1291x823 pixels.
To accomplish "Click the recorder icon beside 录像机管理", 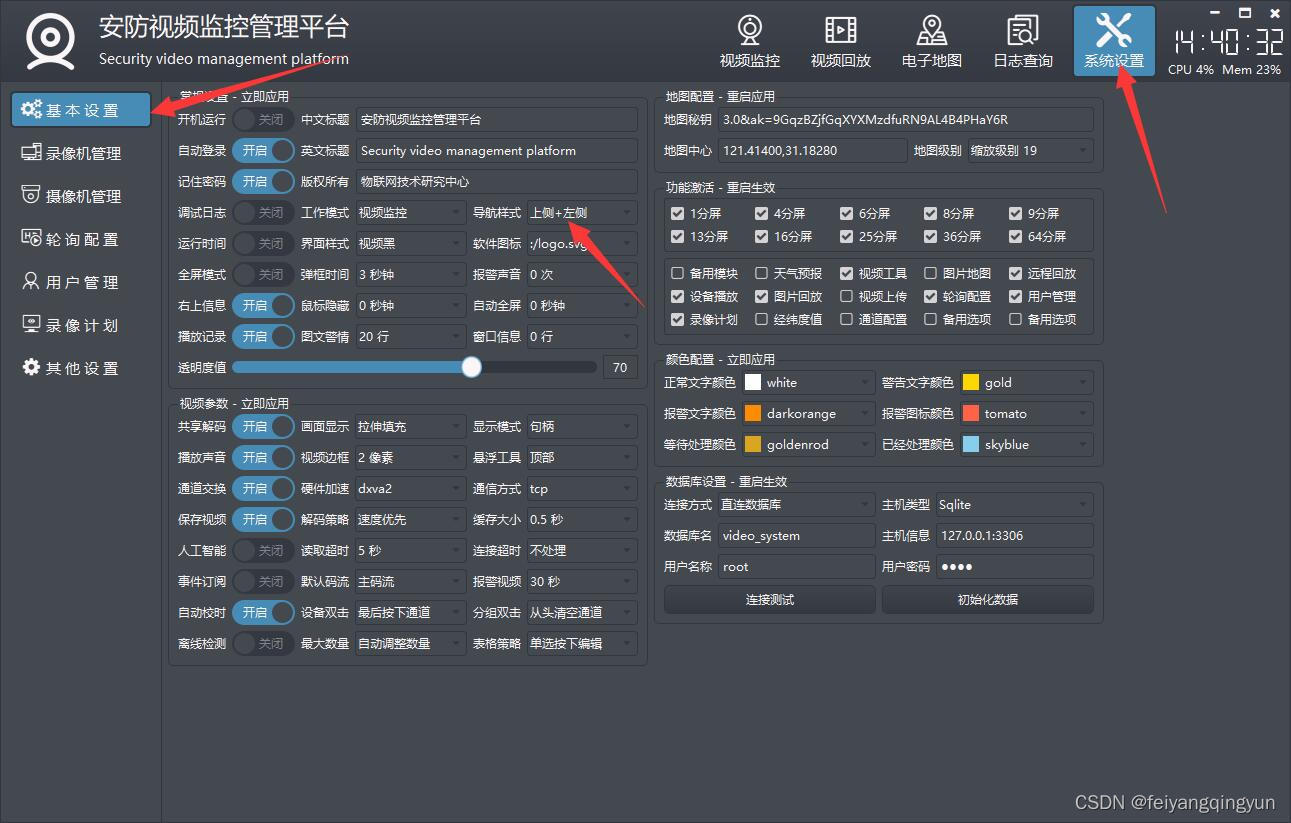I will (31, 152).
